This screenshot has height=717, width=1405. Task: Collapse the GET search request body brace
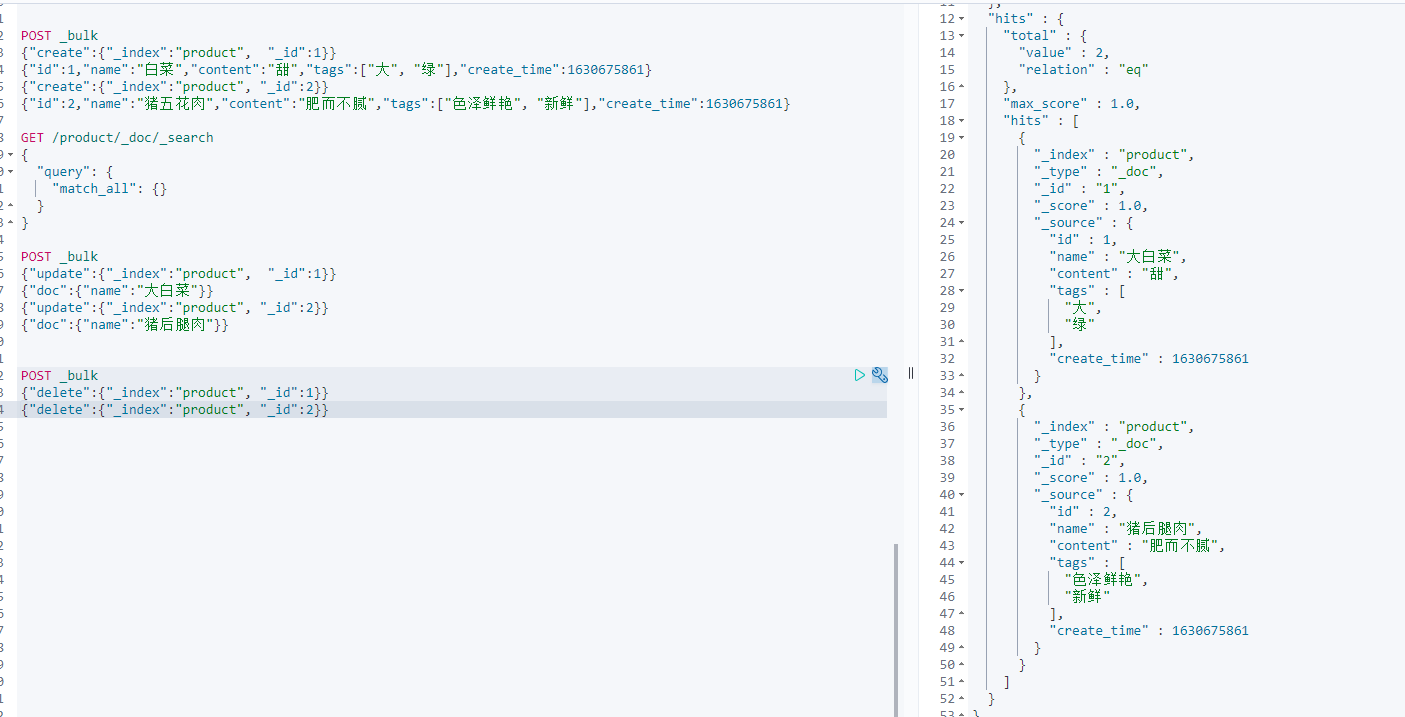(x=9, y=154)
